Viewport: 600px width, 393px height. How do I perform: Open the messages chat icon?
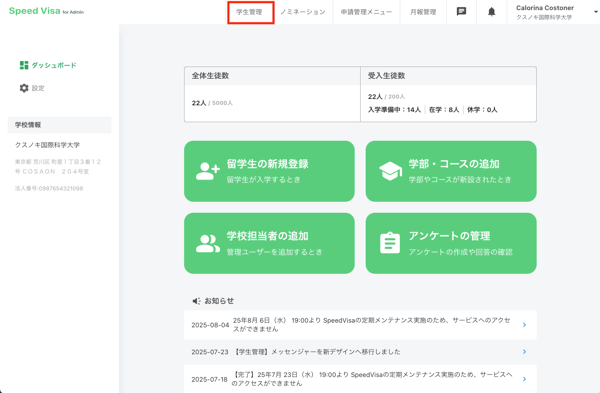click(461, 12)
